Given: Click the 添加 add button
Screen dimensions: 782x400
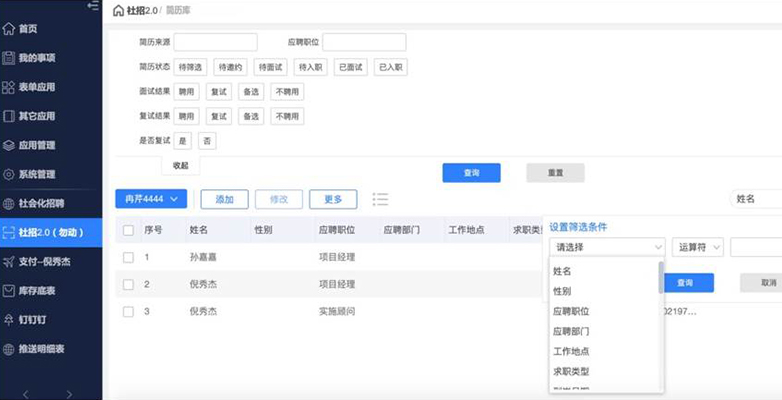Looking at the screenshot, I should click(224, 199).
